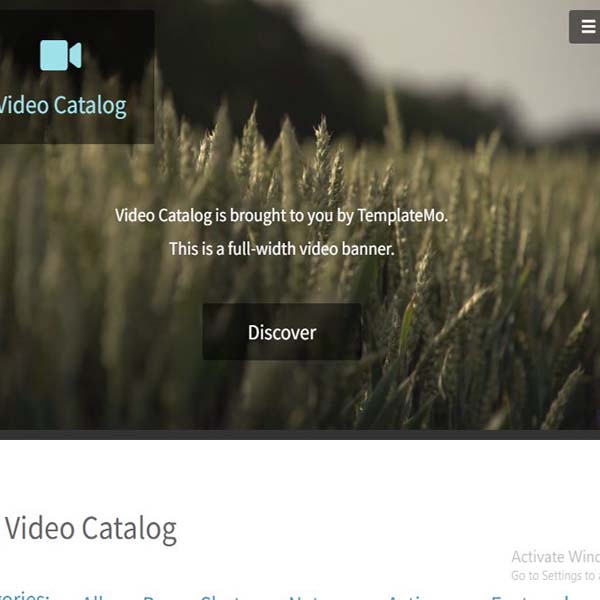Click the Categories label
This screenshot has width=600, height=600.
pyautogui.click(x=24, y=596)
